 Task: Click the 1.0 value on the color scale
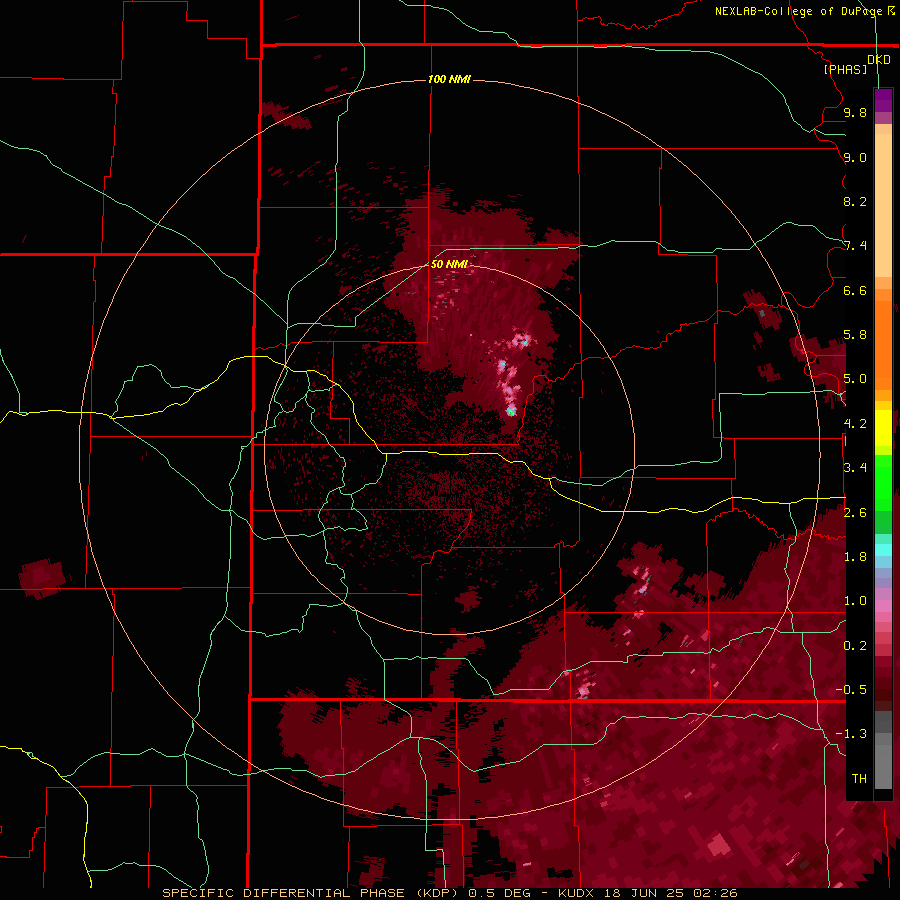[x=855, y=601]
